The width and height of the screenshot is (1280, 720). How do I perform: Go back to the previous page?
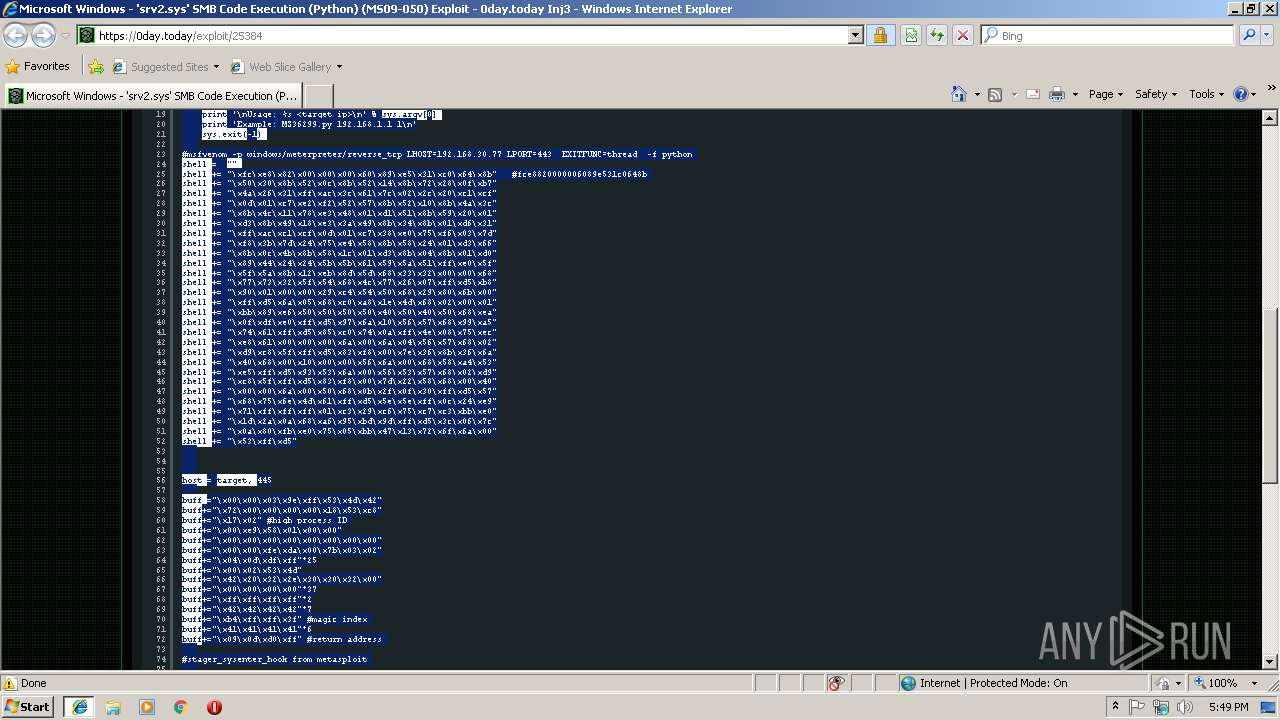click(16, 36)
